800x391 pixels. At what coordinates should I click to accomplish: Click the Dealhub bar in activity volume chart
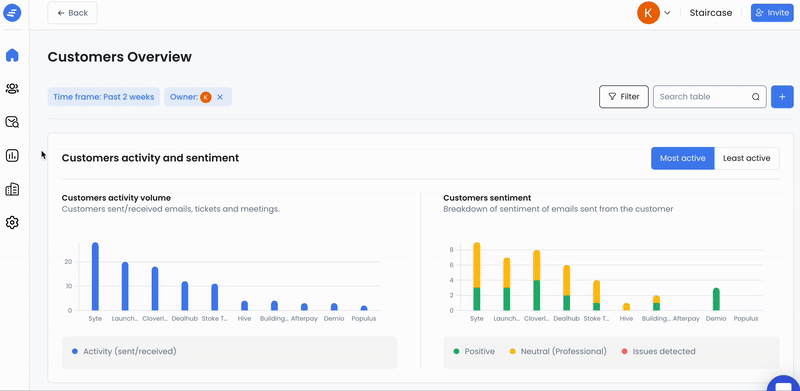point(185,296)
